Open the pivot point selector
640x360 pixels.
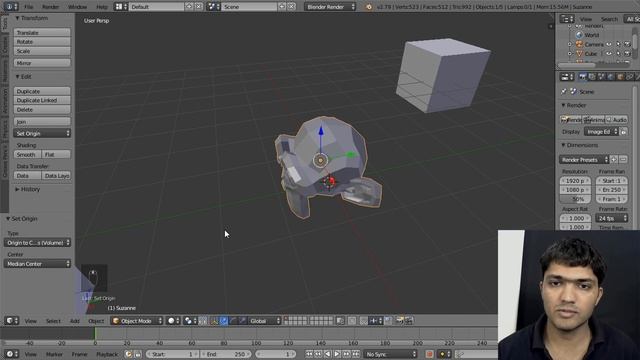[190, 321]
